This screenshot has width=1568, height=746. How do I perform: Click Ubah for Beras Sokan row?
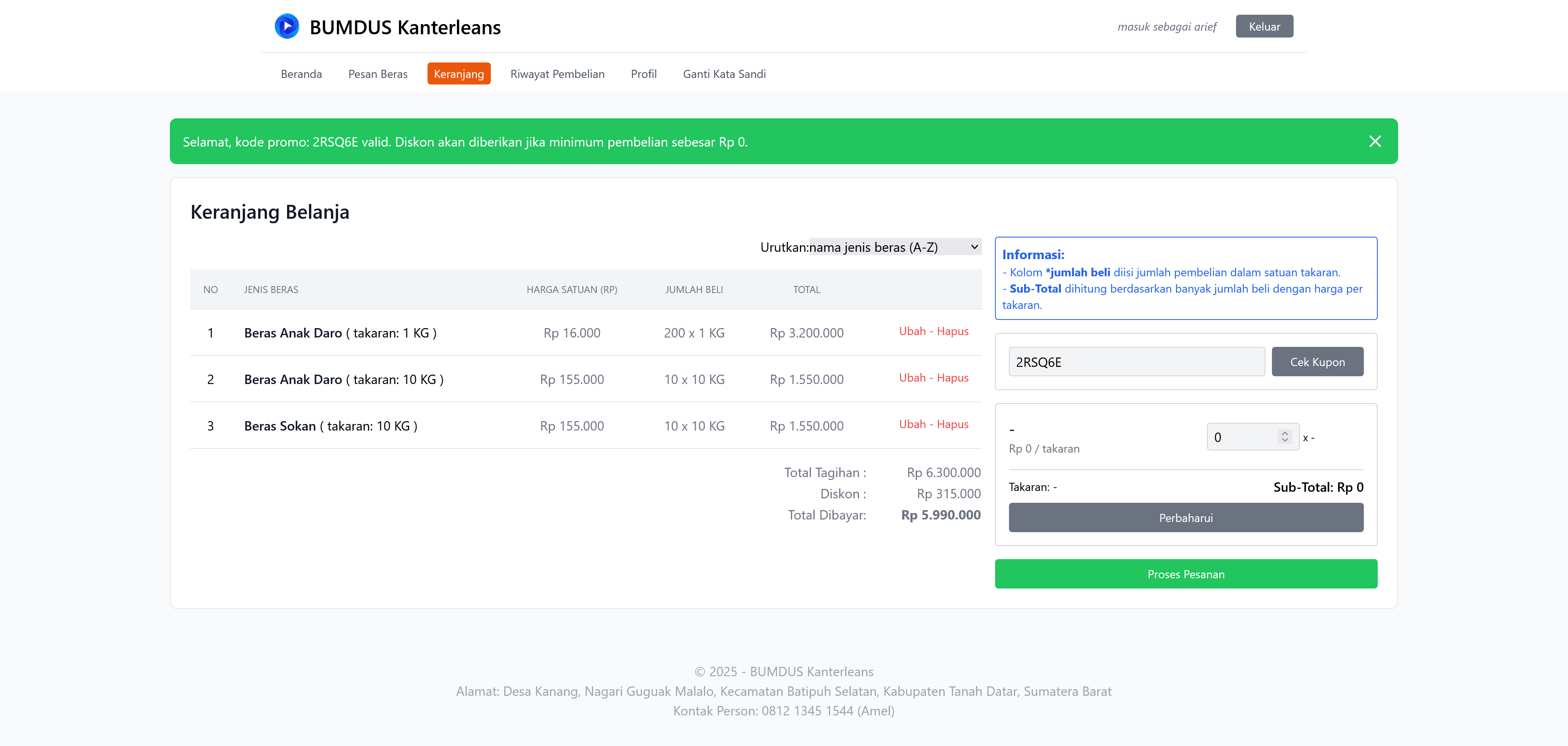[913, 424]
